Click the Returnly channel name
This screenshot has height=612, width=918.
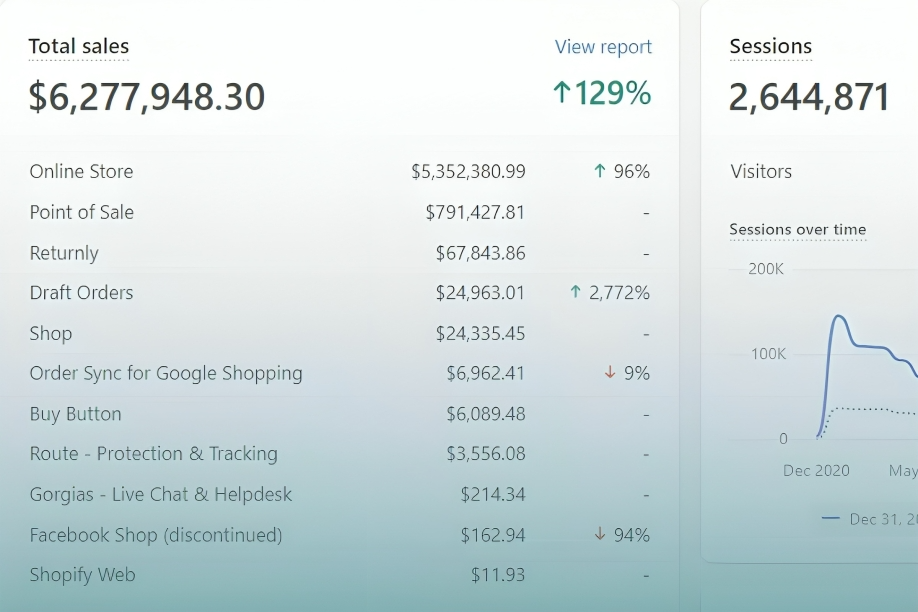click(64, 253)
